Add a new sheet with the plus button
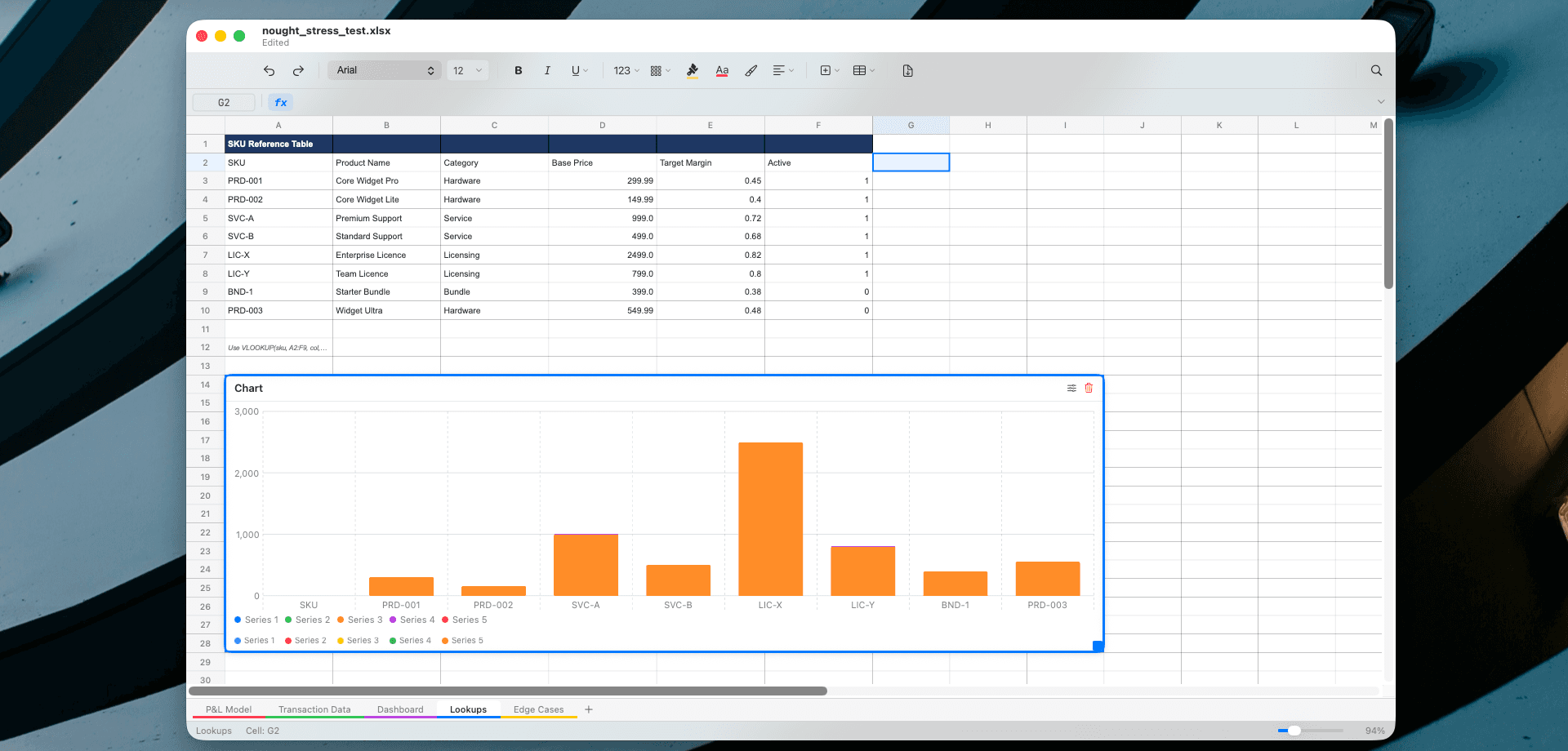Viewport: 1568px width, 751px height. (x=589, y=709)
